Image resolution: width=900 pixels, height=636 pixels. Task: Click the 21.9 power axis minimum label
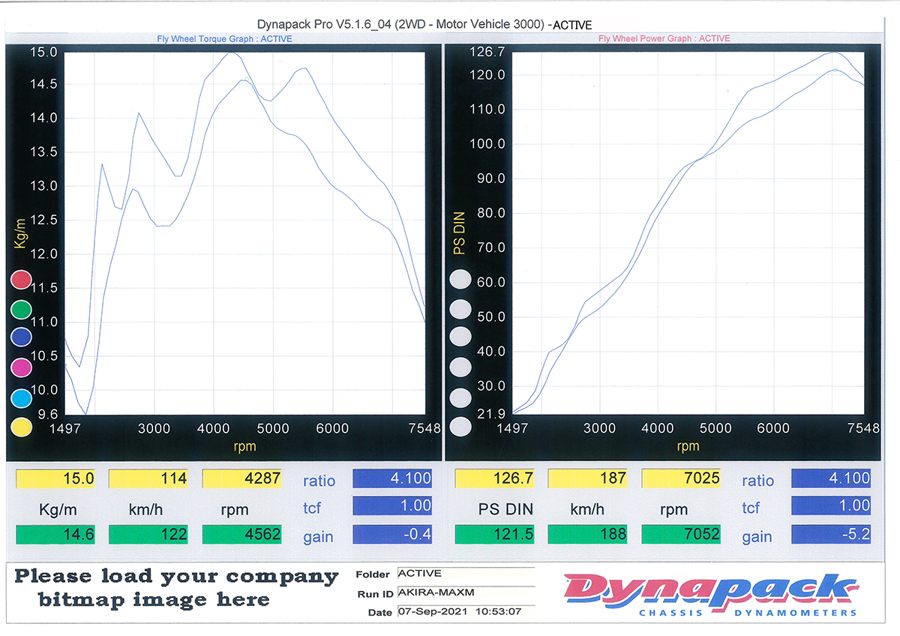point(491,414)
